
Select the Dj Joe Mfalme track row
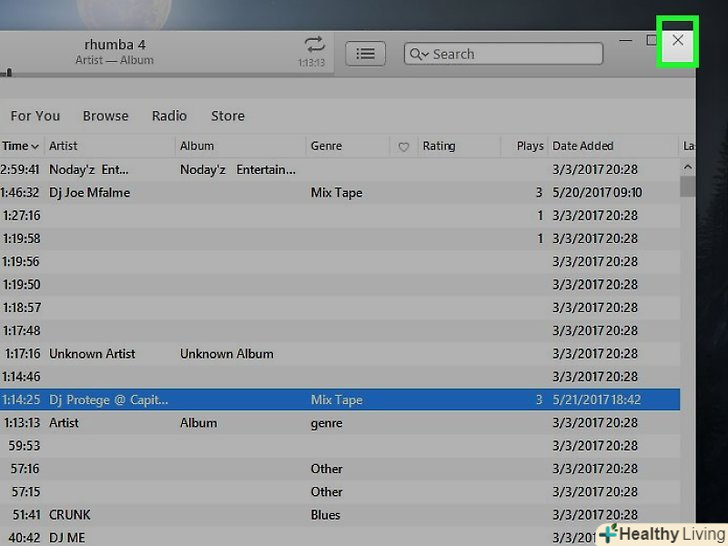coord(300,192)
